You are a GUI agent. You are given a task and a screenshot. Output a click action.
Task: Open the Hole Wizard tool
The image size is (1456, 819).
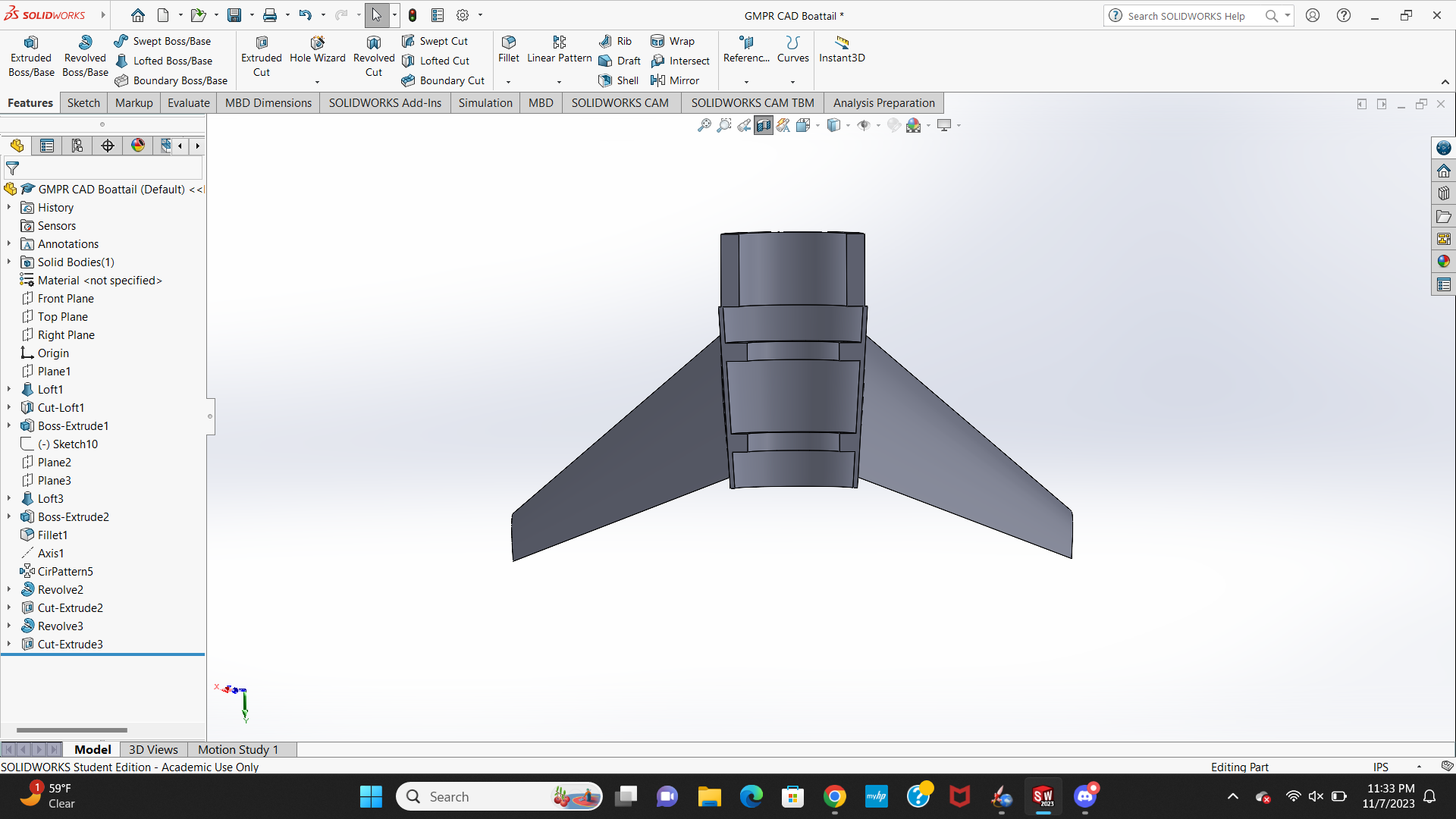(317, 50)
